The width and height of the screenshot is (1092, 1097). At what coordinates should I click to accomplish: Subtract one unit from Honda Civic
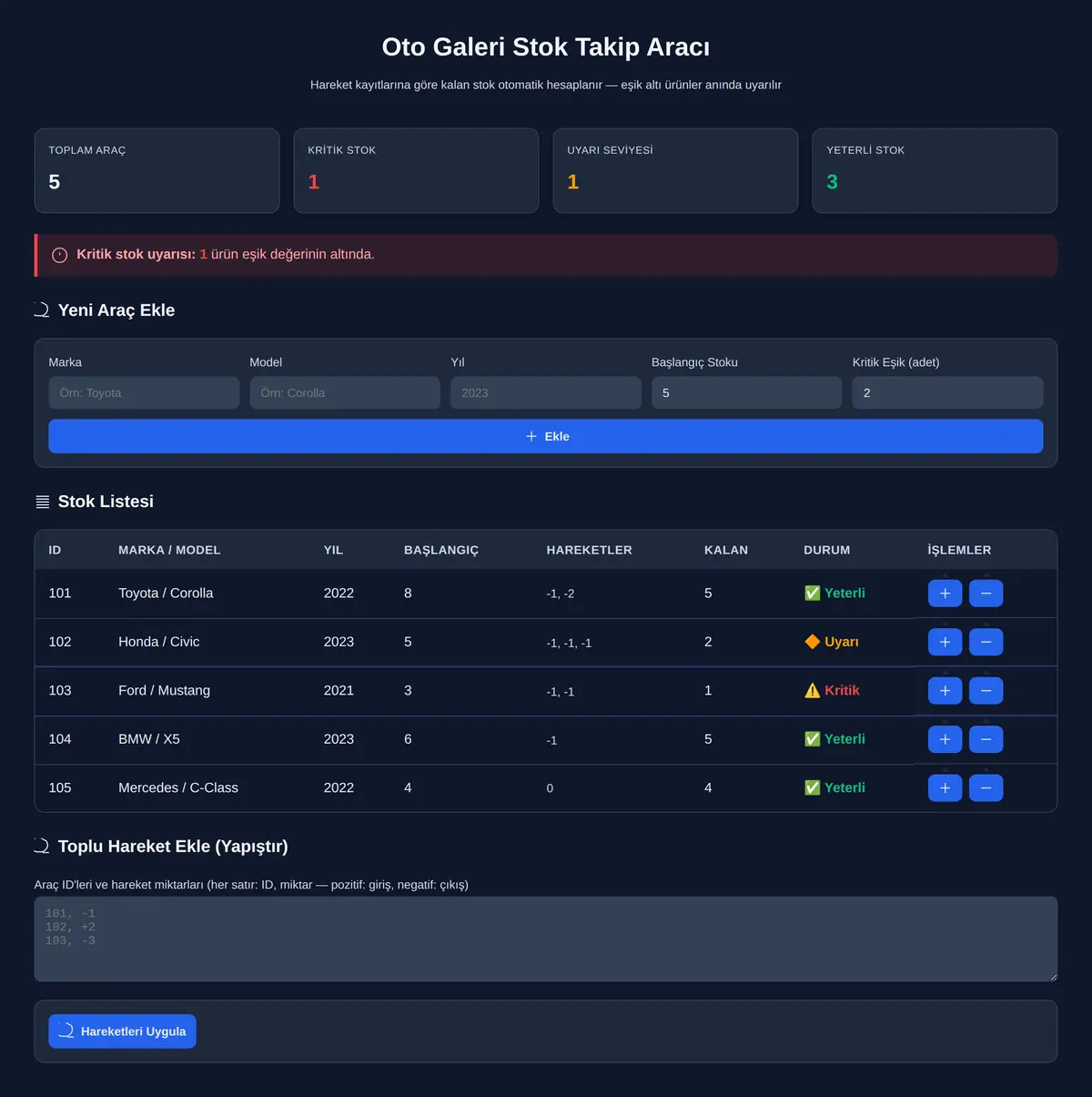(x=986, y=642)
